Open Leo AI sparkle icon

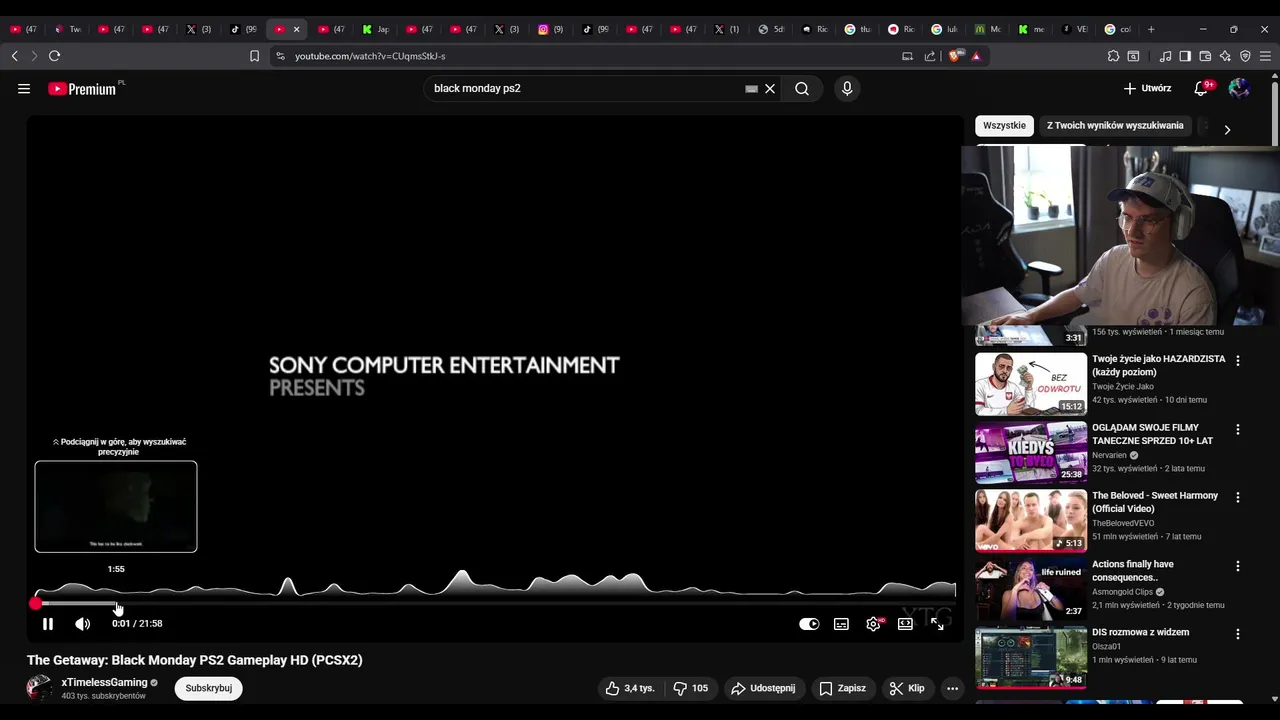(1225, 56)
